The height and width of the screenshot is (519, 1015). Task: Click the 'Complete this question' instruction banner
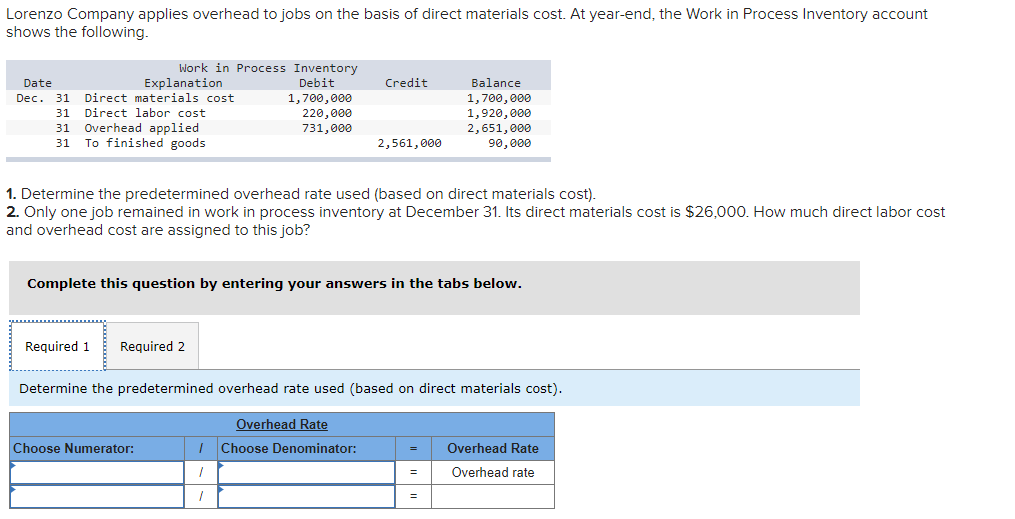click(434, 288)
